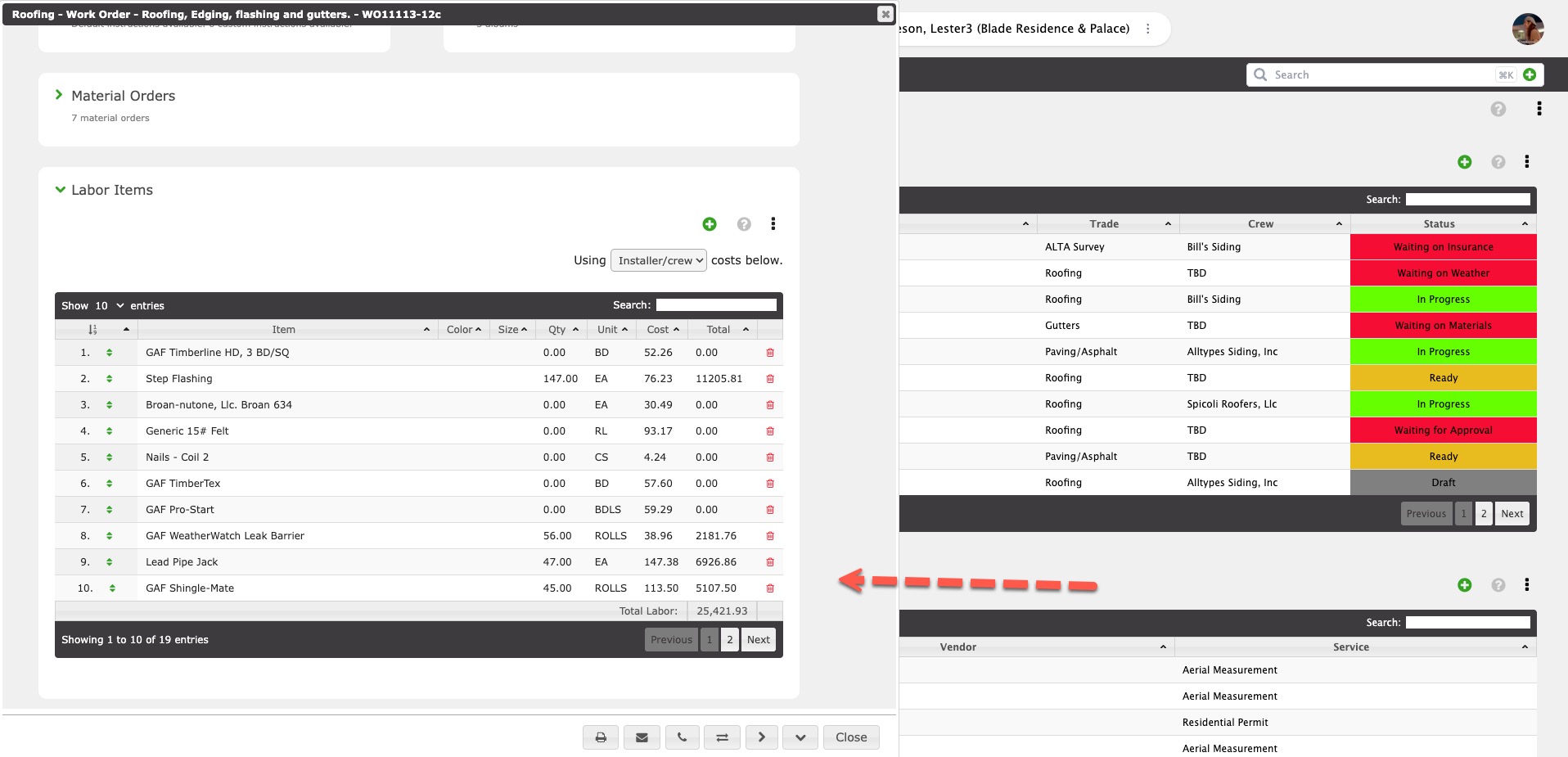
Task: Open the down-chevron actions dropdown in footer
Action: click(800, 737)
